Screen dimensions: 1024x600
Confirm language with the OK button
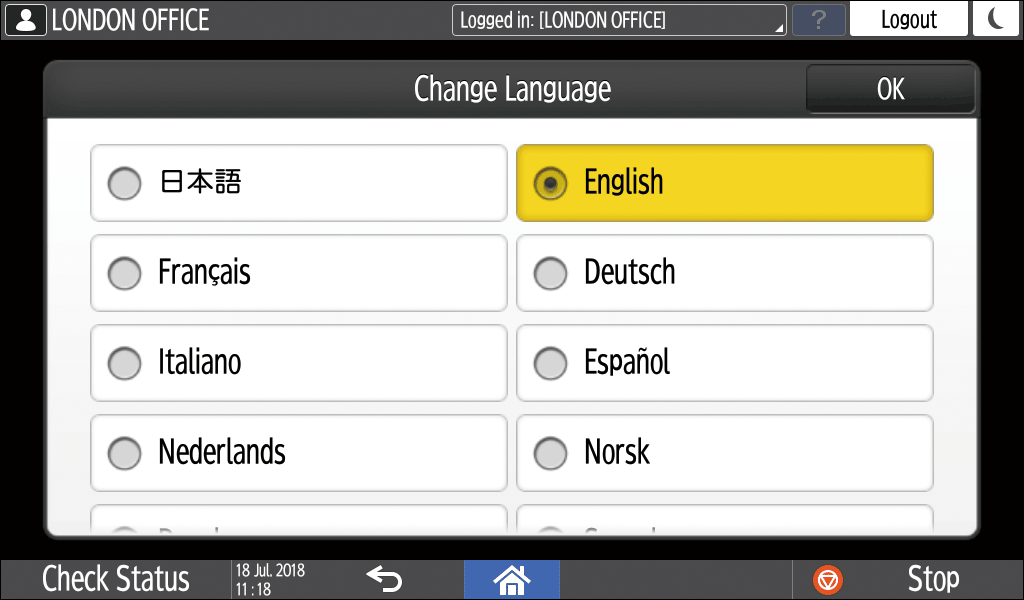tap(890, 90)
